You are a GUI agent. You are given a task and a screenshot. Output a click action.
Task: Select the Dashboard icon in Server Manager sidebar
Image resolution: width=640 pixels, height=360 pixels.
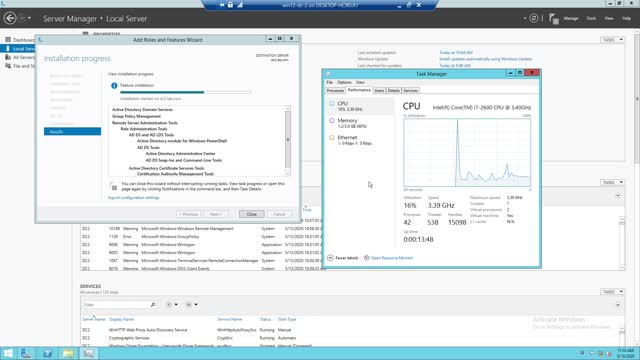[8, 40]
